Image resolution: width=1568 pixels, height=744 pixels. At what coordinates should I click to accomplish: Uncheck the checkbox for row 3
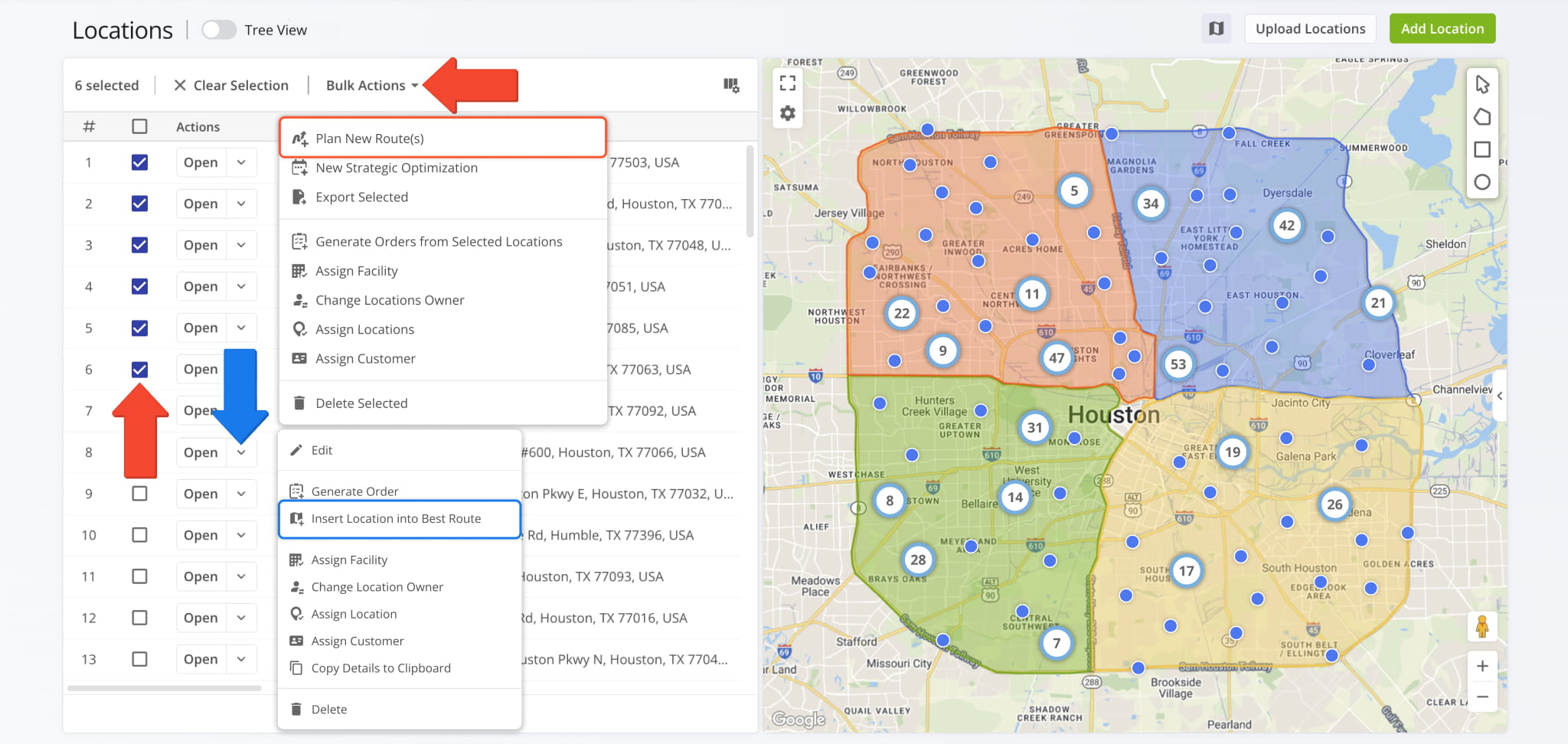[139, 245]
